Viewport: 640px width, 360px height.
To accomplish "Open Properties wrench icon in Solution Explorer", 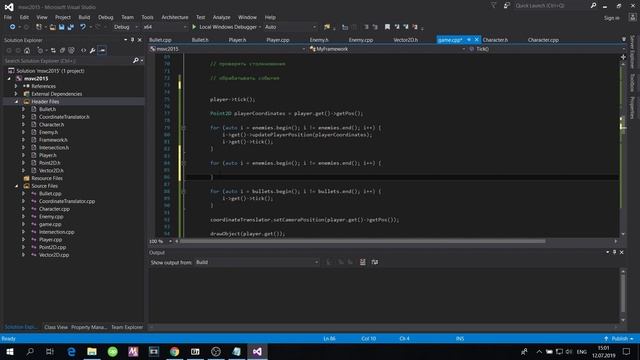I will tap(93, 50).
